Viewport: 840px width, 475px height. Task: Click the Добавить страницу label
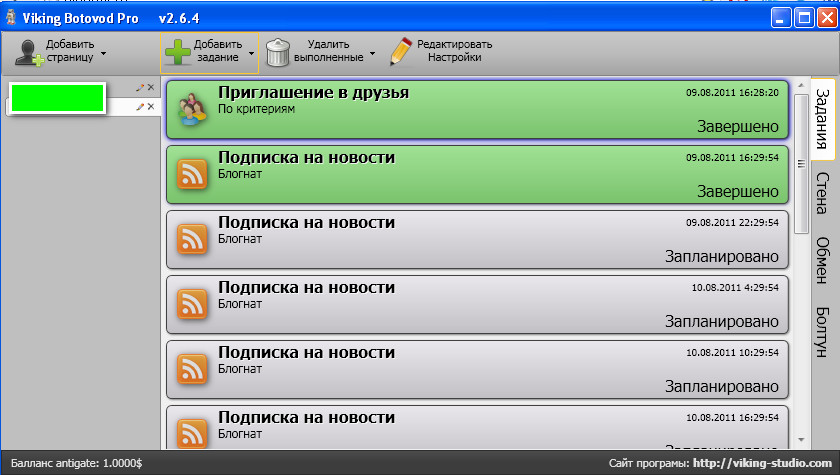click(70, 51)
